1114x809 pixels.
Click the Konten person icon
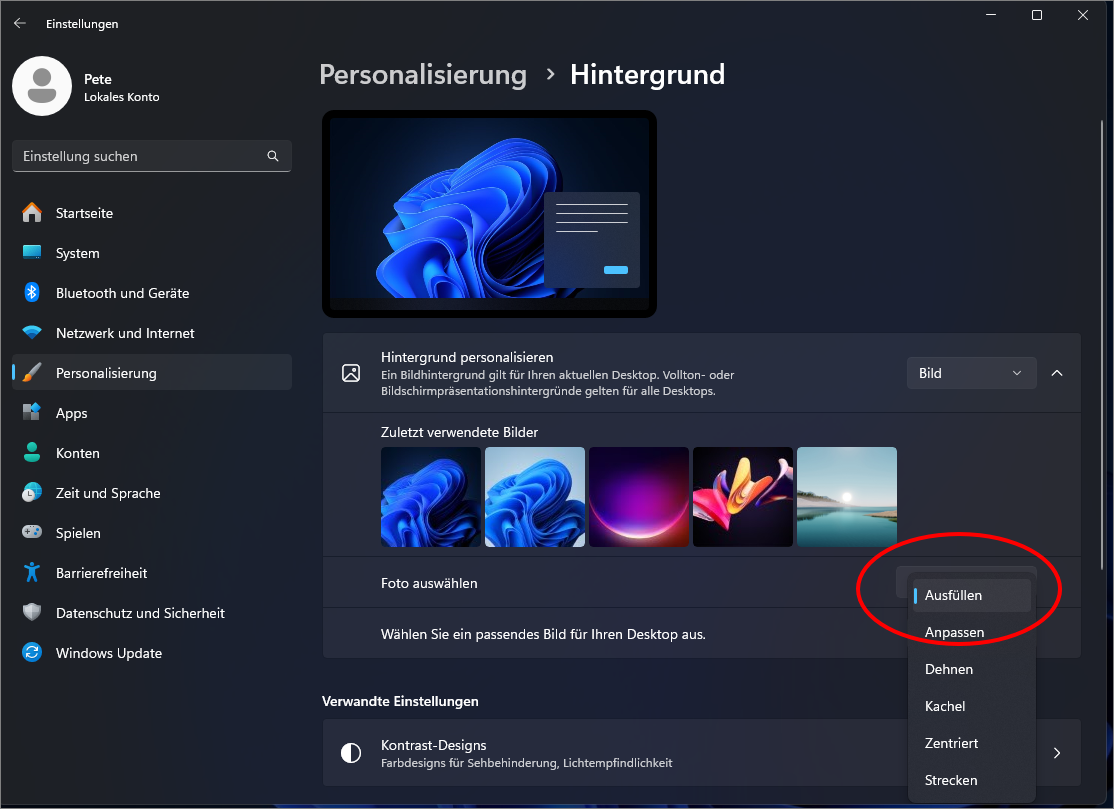tap(32, 452)
